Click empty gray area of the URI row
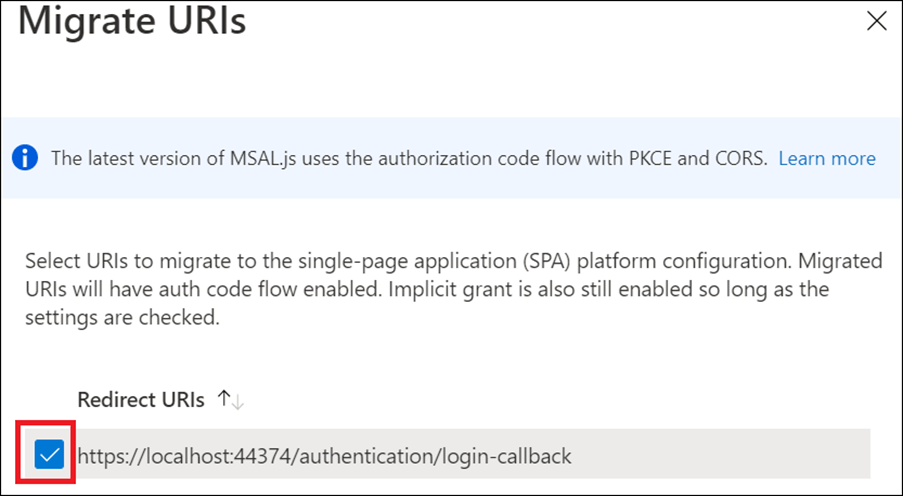The width and height of the screenshot is (903, 496). 720,456
